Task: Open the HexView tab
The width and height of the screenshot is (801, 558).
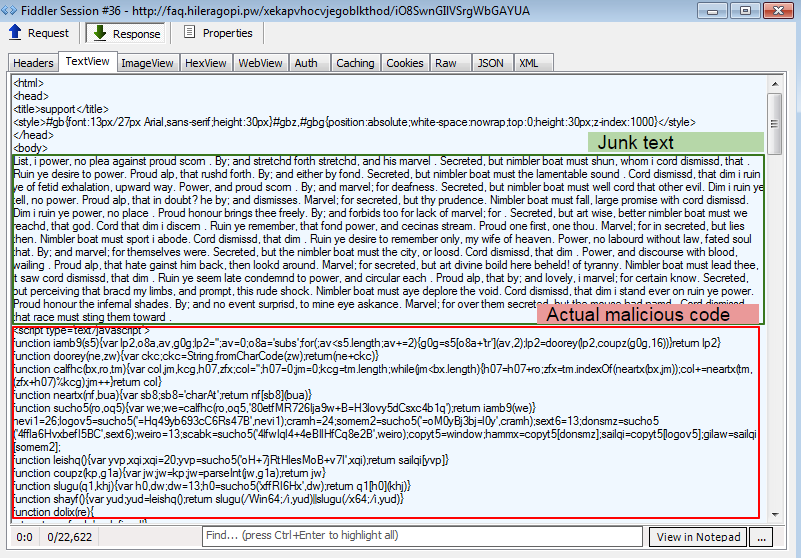Action: tap(205, 63)
